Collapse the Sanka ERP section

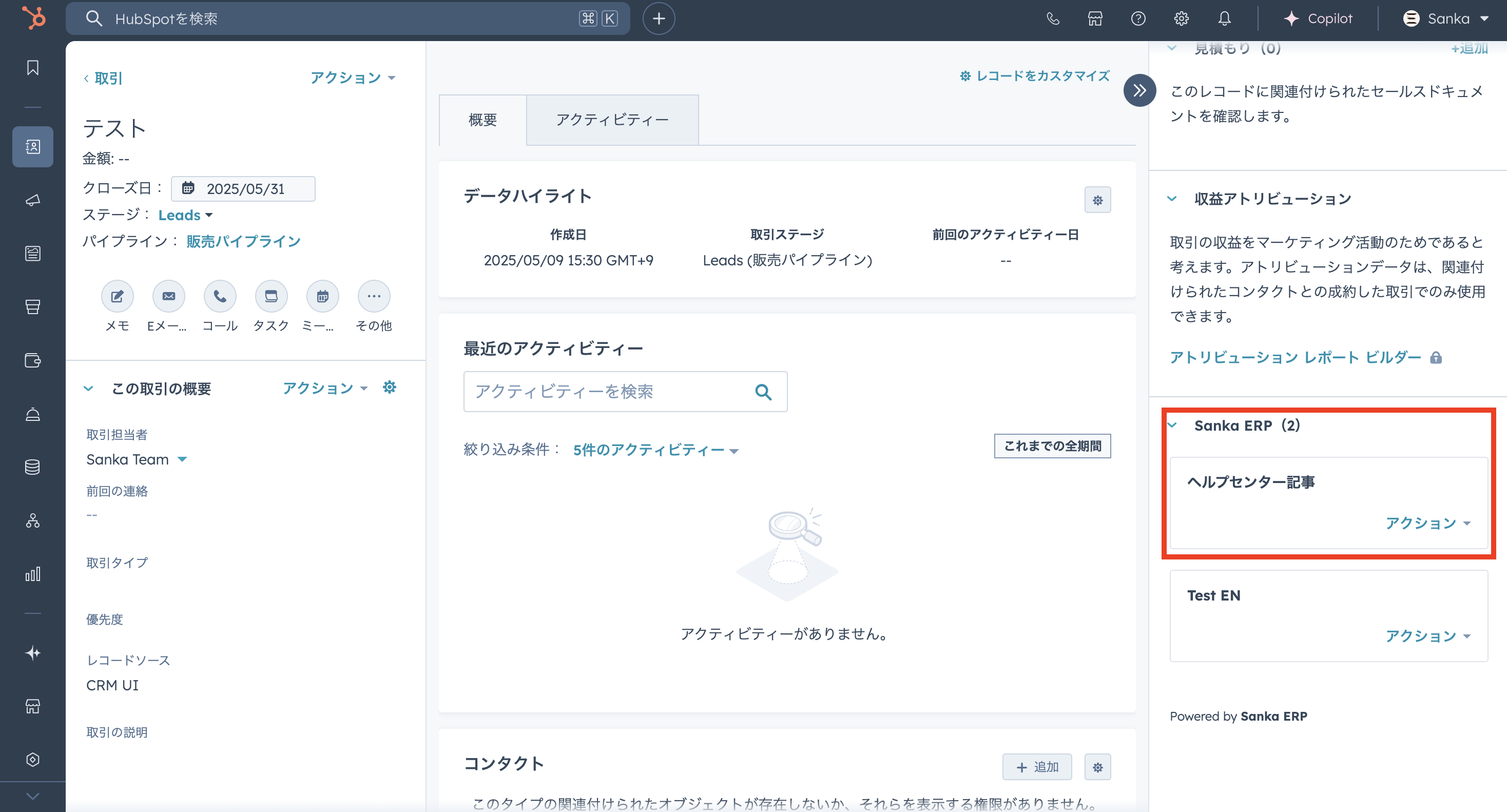click(x=1172, y=426)
